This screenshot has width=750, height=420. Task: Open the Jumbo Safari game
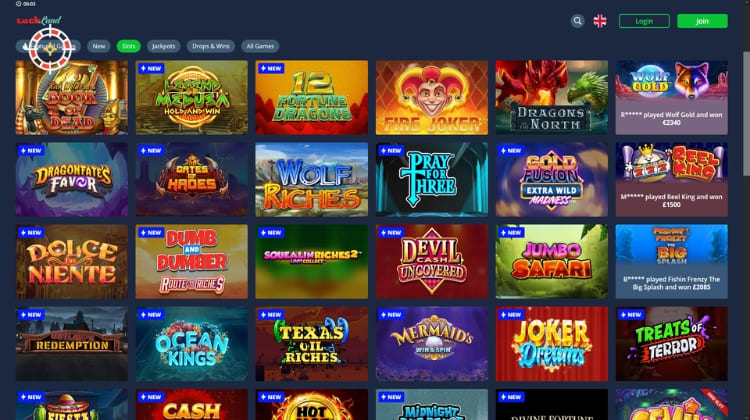click(551, 262)
